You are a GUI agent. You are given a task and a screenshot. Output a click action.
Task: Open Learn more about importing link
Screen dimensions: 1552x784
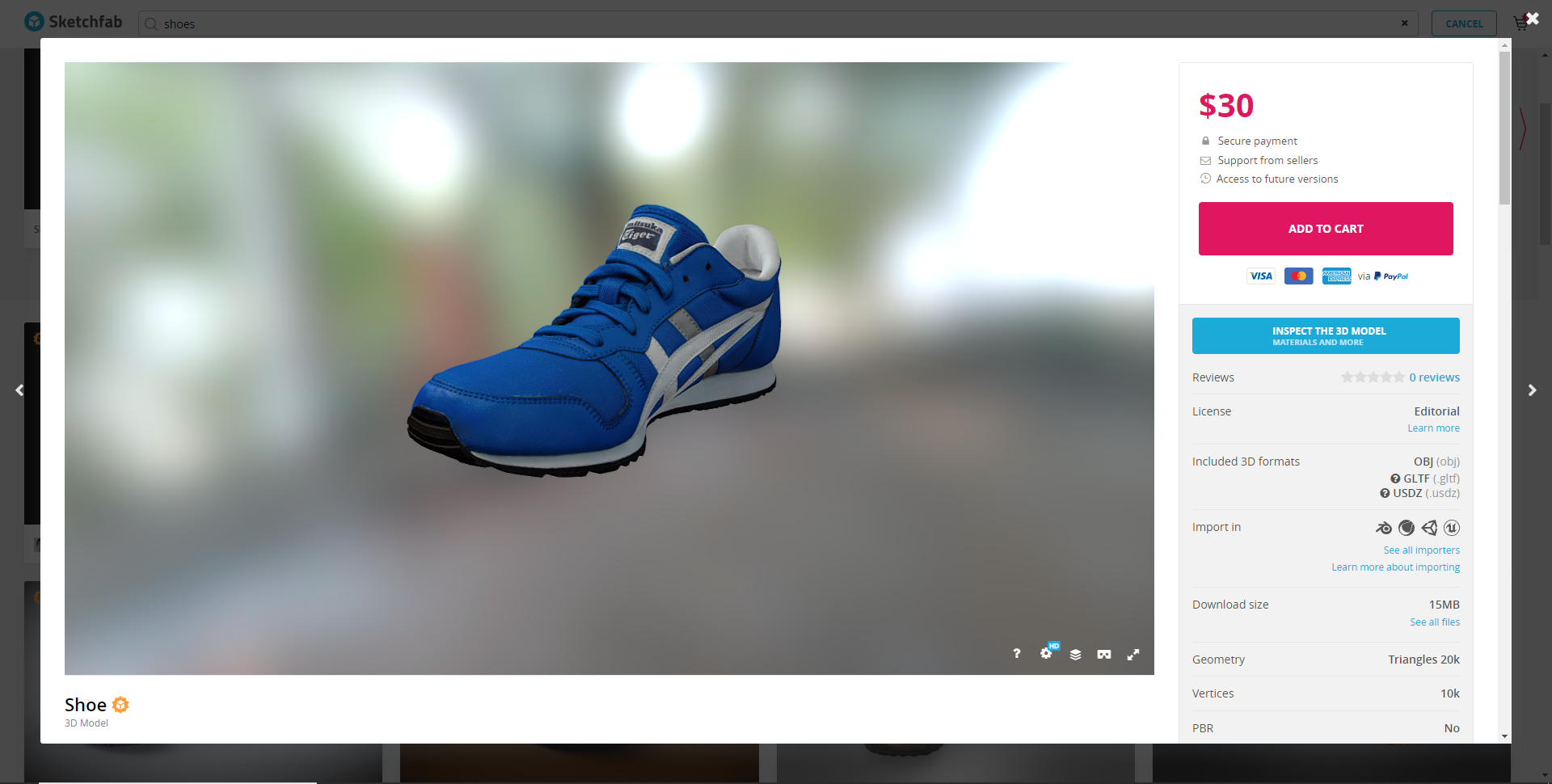(1395, 567)
